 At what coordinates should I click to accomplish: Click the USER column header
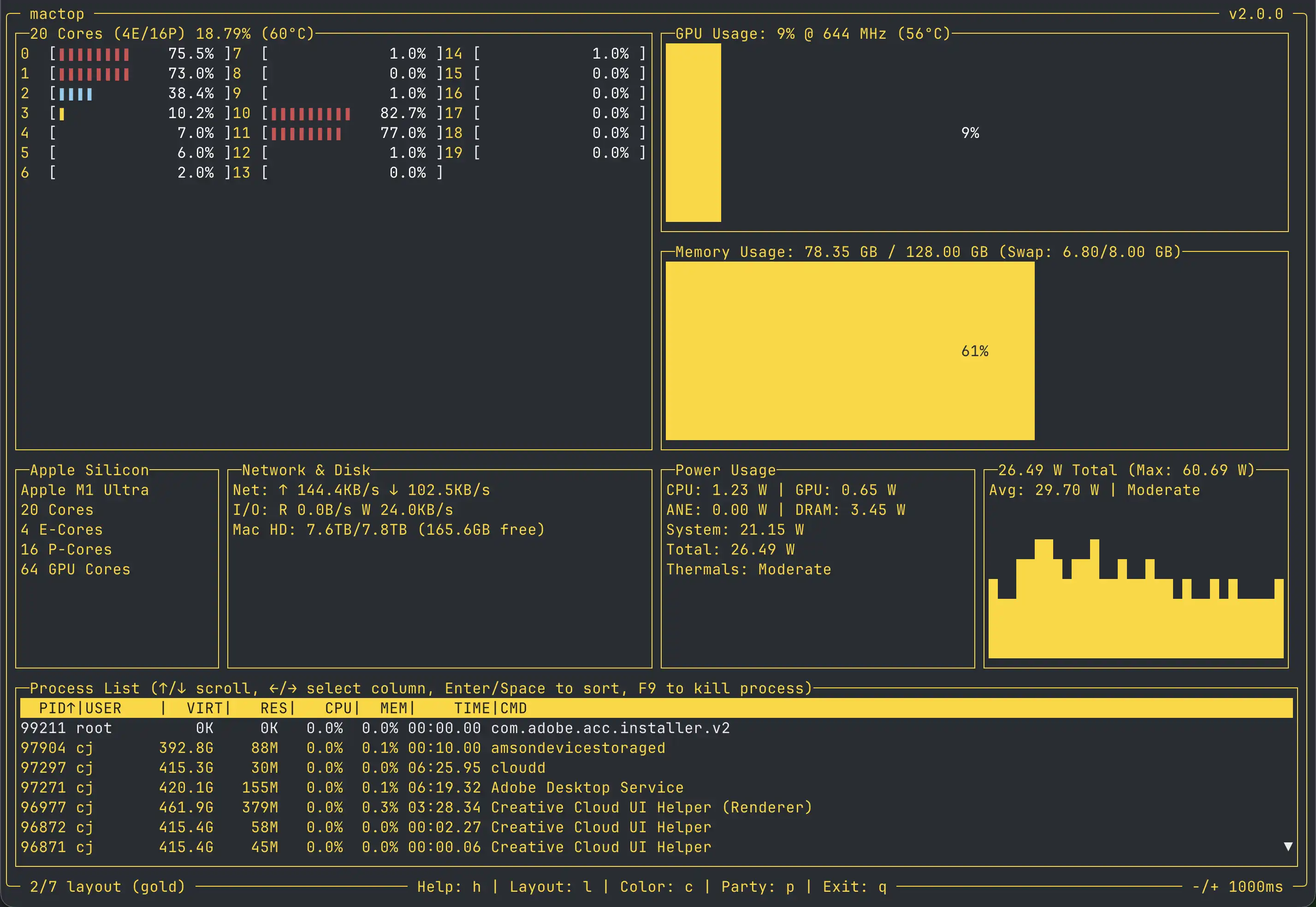[x=103, y=708]
